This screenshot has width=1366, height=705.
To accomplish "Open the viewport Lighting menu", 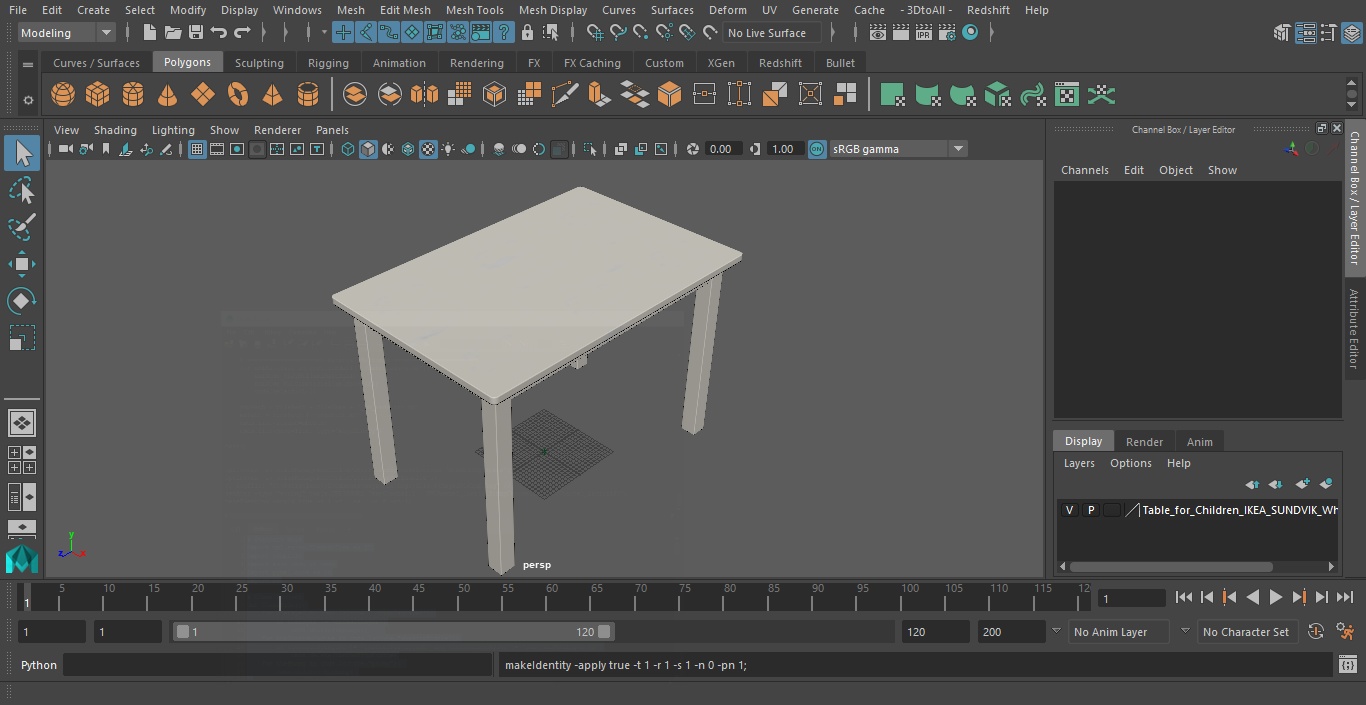I will [x=173, y=130].
